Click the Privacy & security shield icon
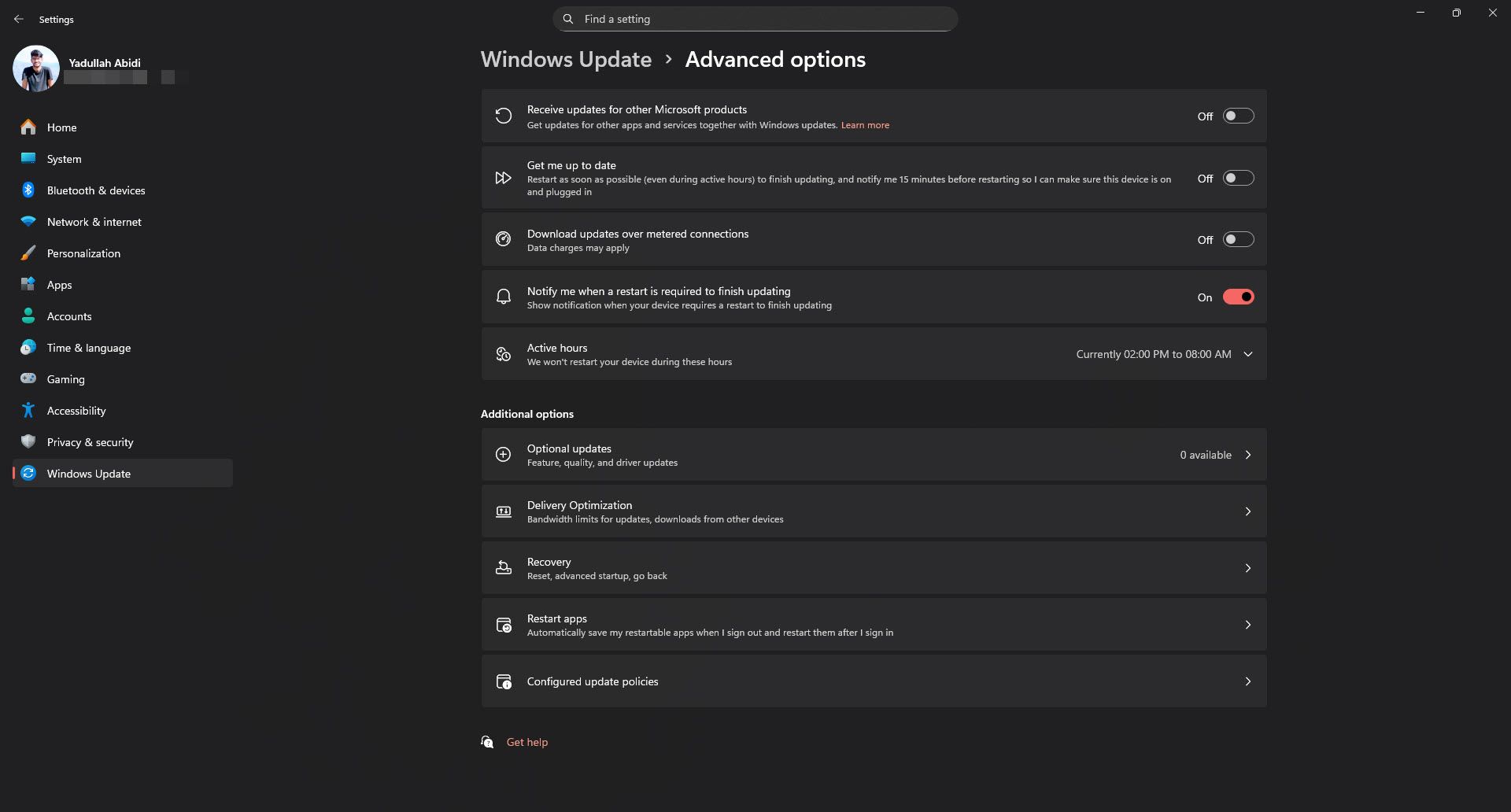Image resolution: width=1511 pixels, height=812 pixels. click(x=28, y=441)
